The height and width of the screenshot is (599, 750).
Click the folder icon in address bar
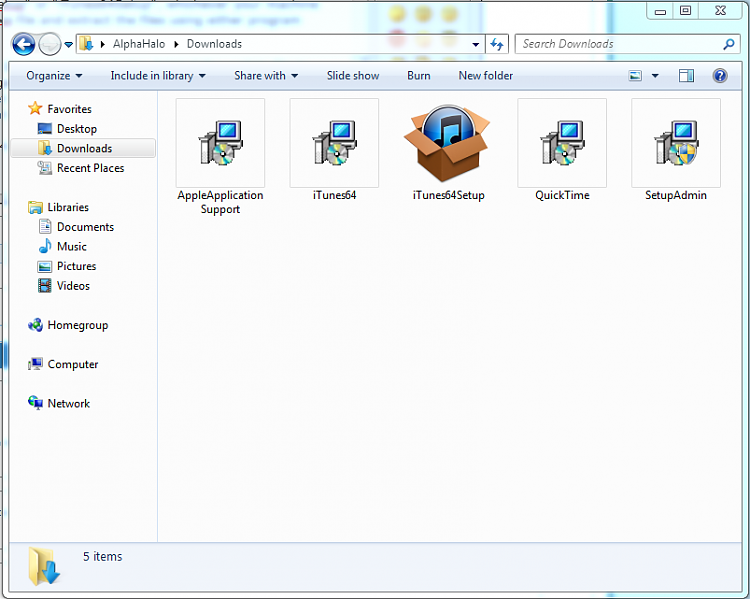(87, 44)
